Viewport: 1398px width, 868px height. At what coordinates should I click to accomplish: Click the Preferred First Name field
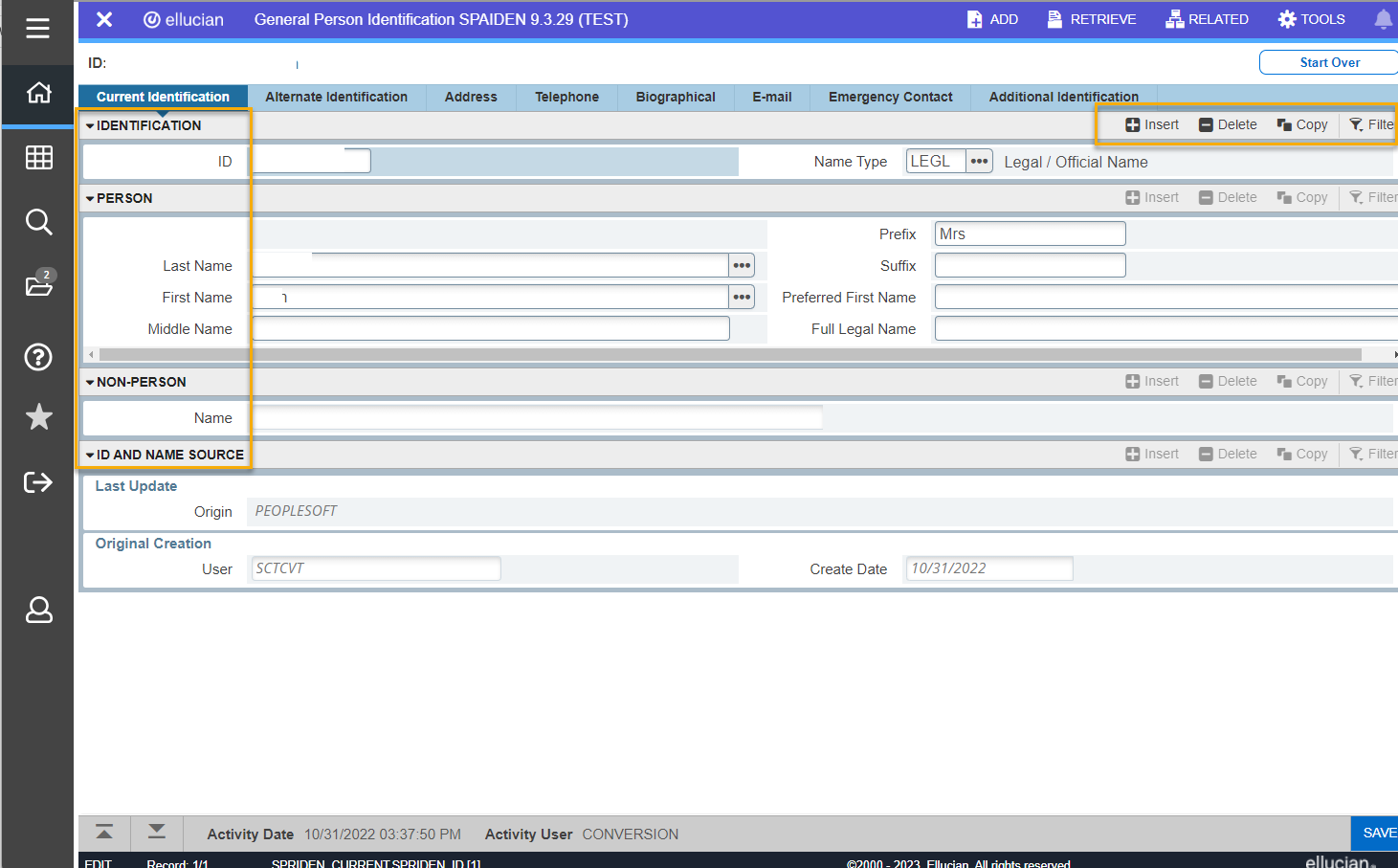coord(1165,297)
